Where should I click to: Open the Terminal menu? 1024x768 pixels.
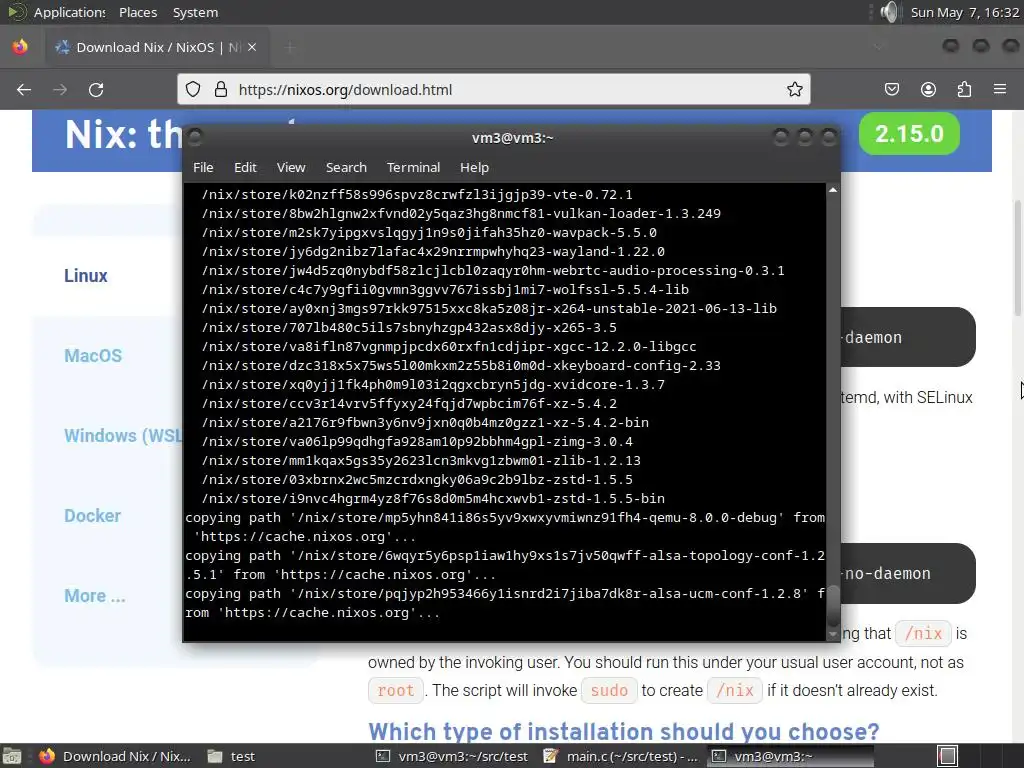click(413, 167)
